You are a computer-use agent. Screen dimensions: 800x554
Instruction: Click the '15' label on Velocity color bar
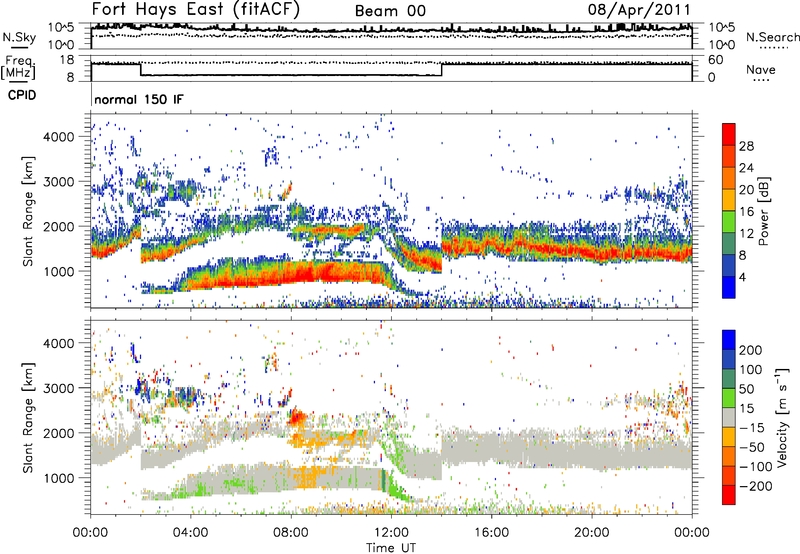(746, 409)
